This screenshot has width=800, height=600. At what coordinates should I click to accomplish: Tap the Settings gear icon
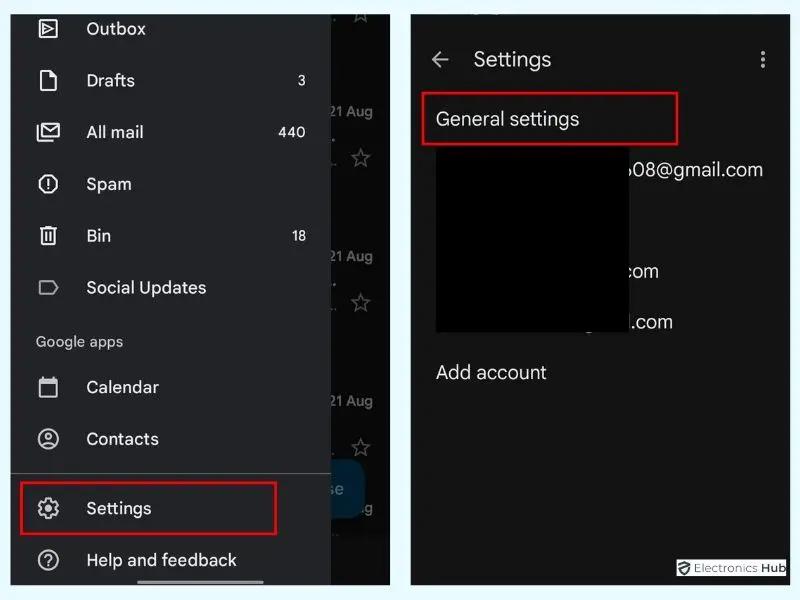click(x=48, y=508)
